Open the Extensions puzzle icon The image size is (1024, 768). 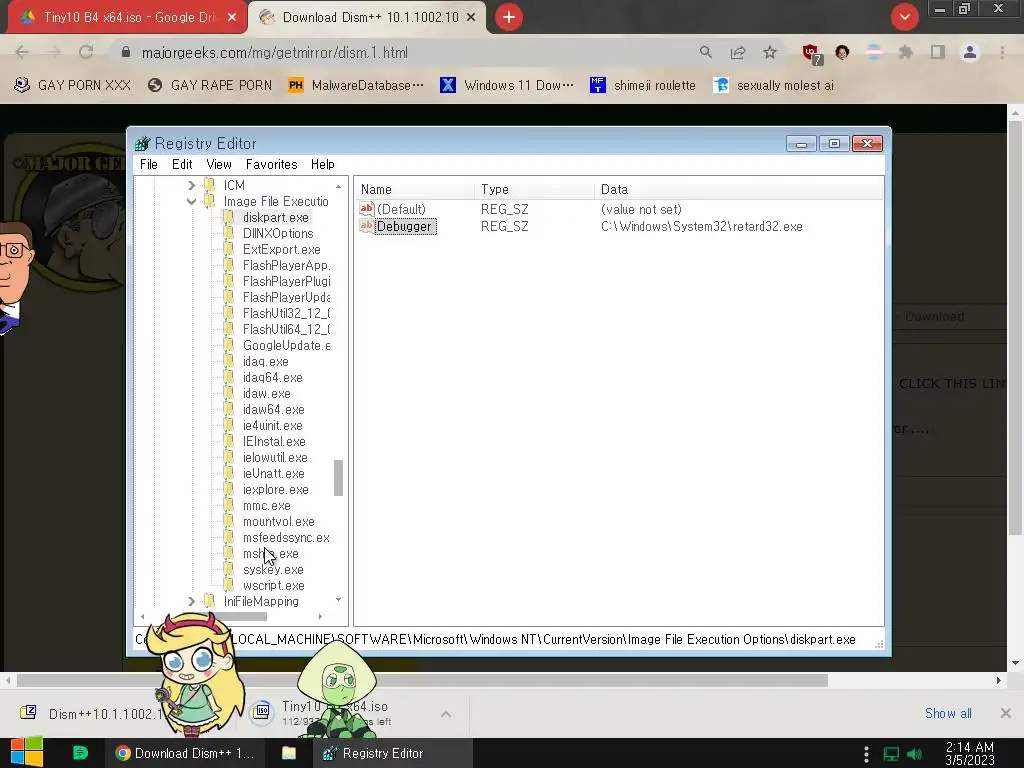[905, 52]
